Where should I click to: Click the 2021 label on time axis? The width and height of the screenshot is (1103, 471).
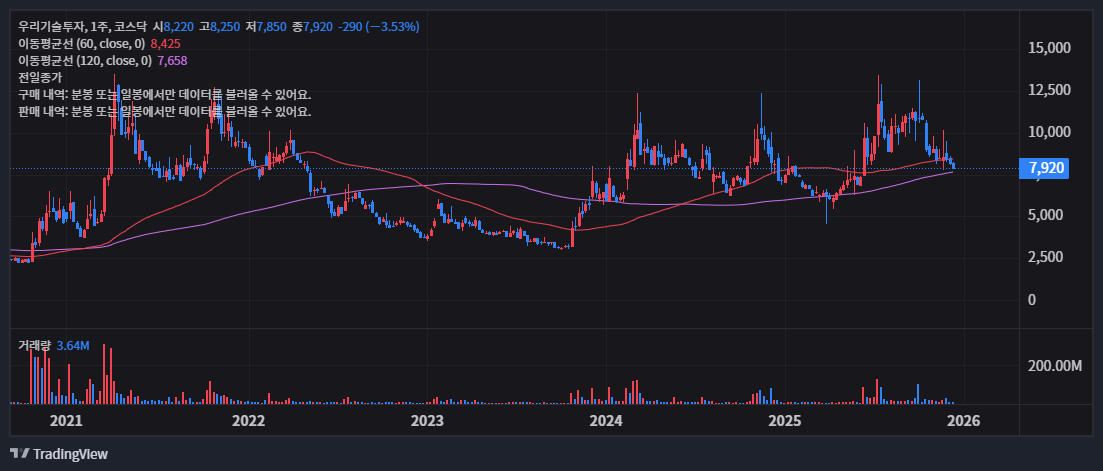(68, 421)
